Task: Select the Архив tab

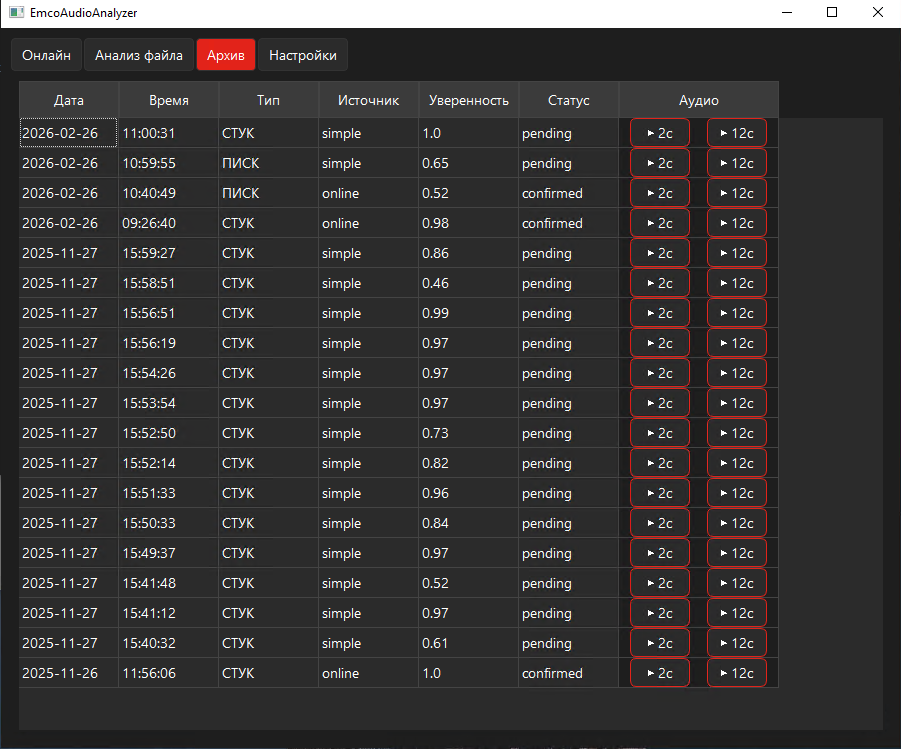Action: 226,55
